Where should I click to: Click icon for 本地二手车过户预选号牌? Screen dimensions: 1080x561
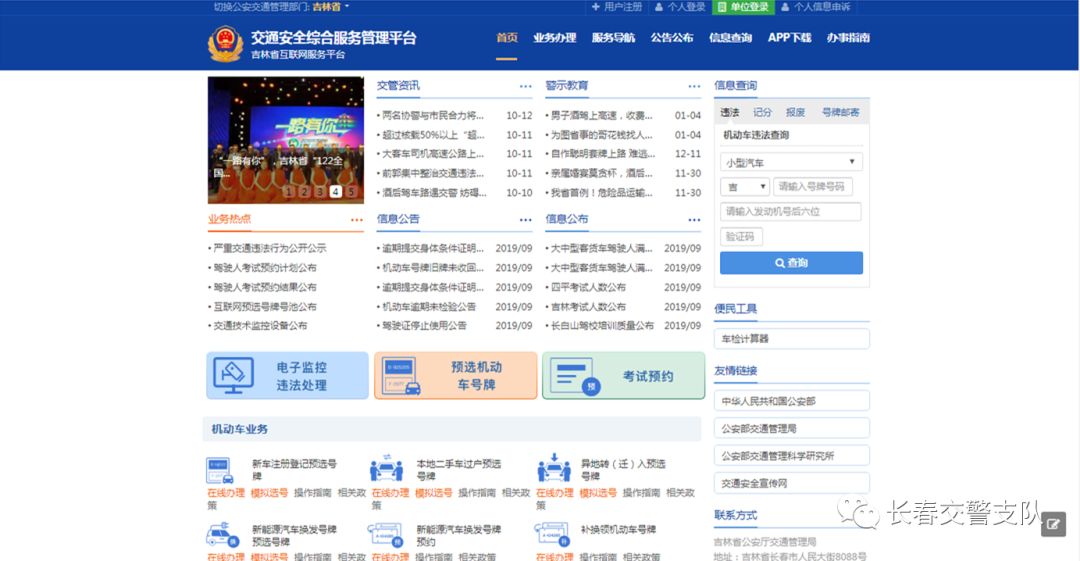point(386,469)
